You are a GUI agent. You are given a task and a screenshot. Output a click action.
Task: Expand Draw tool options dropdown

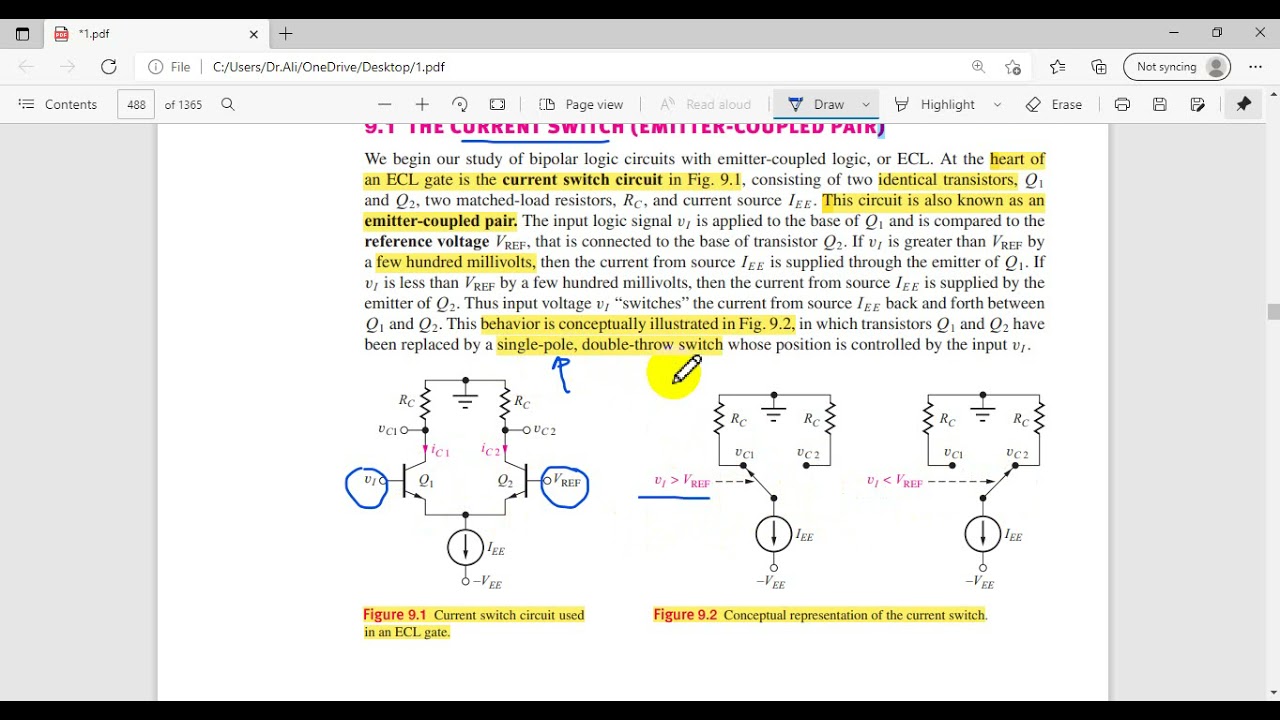point(866,104)
